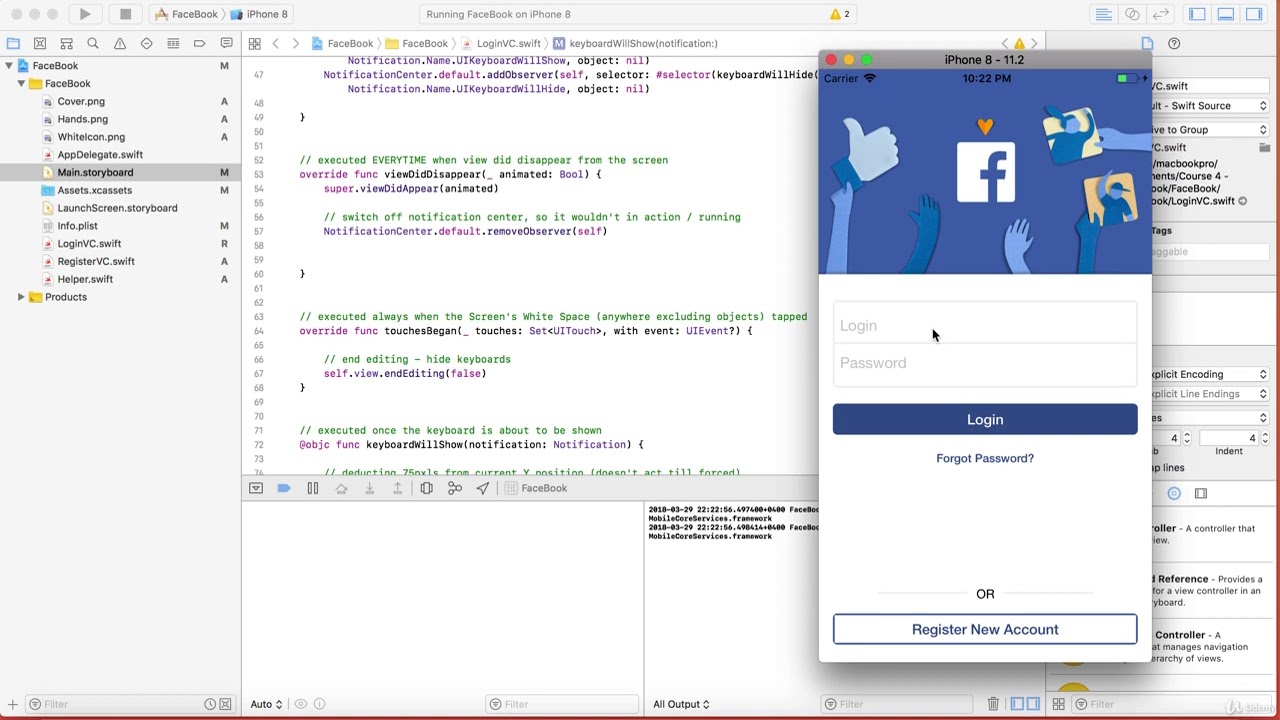Show the Version editor arrows icon
This screenshot has width=1280, height=720.
coord(1161,14)
